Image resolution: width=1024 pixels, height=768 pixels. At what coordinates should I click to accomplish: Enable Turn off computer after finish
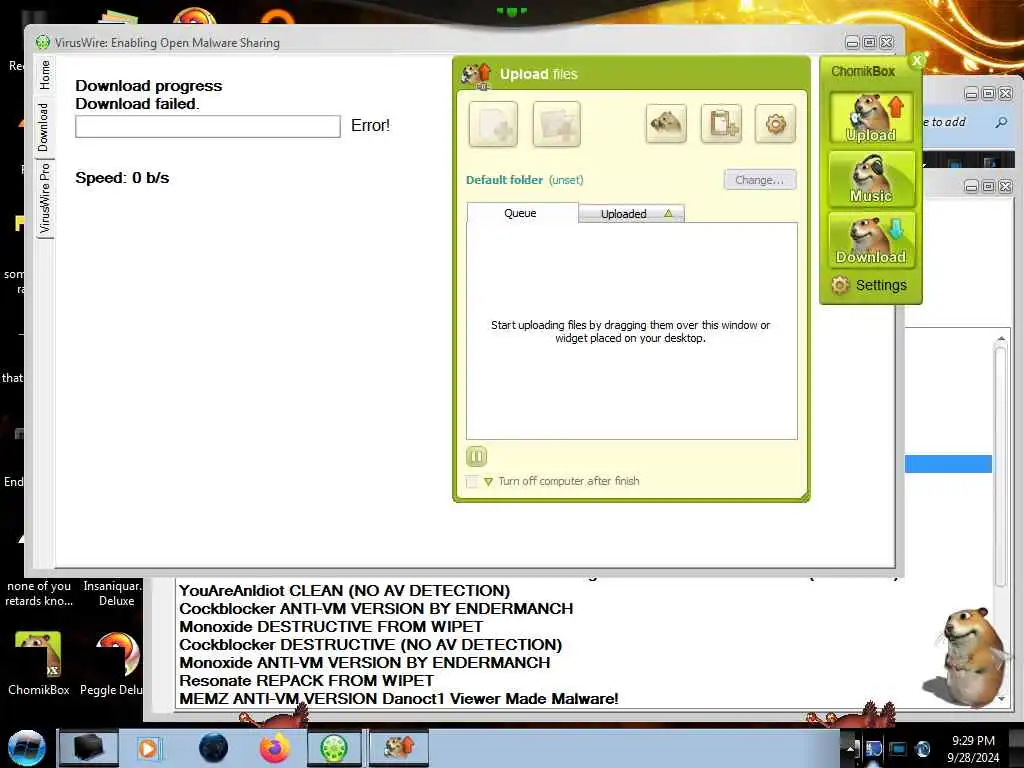click(x=472, y=481)
